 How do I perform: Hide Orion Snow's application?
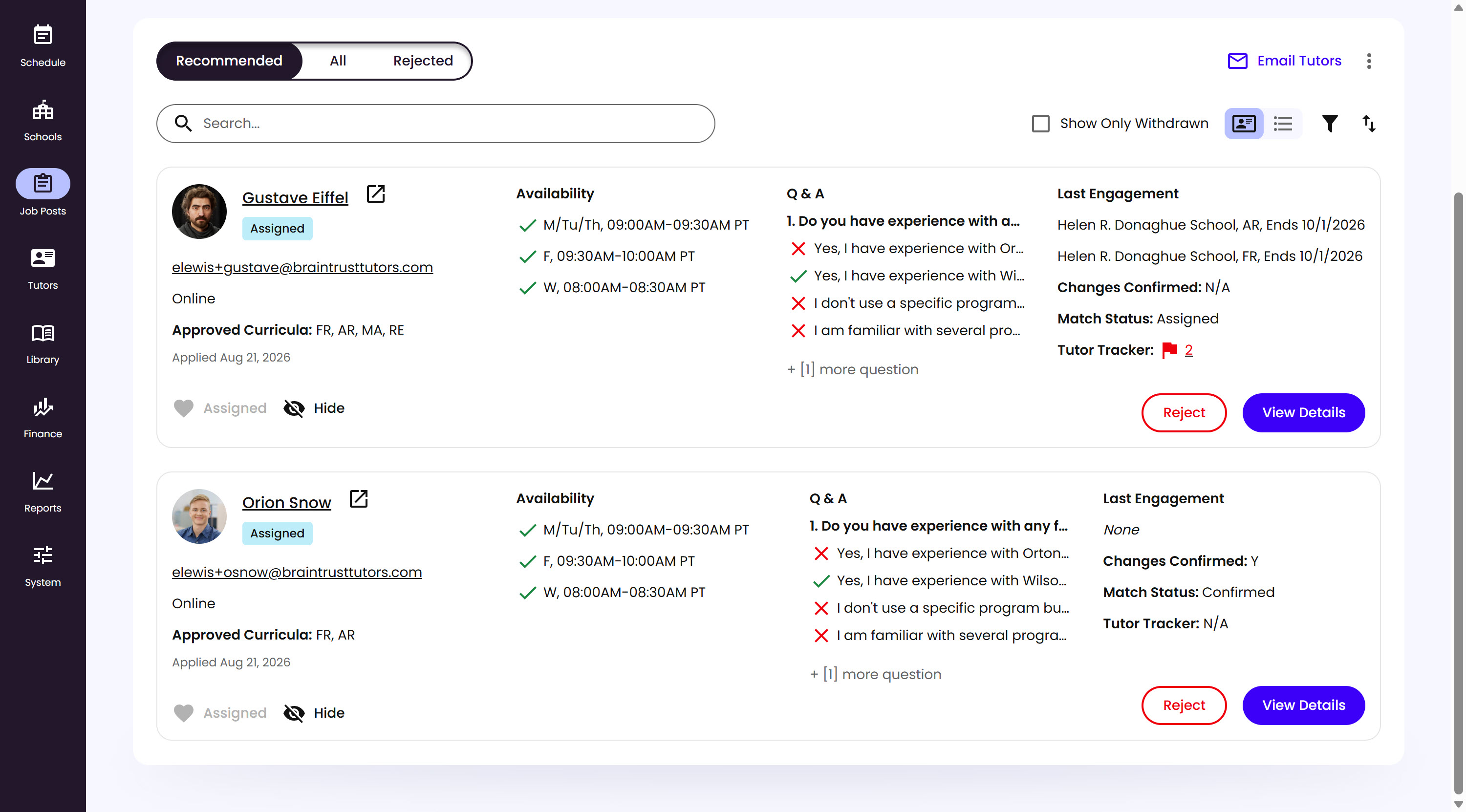[314, 713]
